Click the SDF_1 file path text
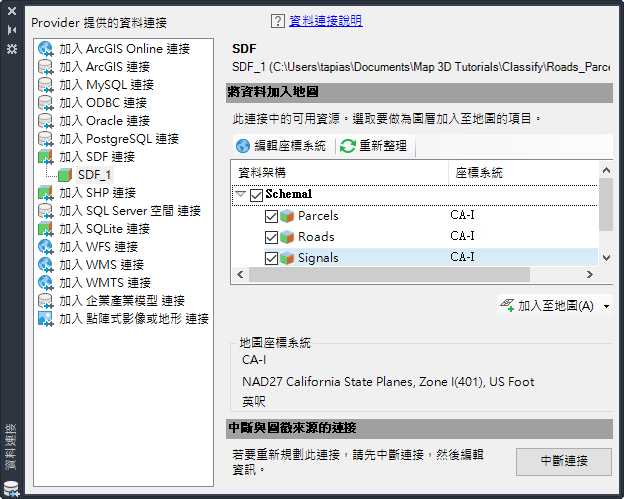This screenshot has width=624, height=499. 421,67
